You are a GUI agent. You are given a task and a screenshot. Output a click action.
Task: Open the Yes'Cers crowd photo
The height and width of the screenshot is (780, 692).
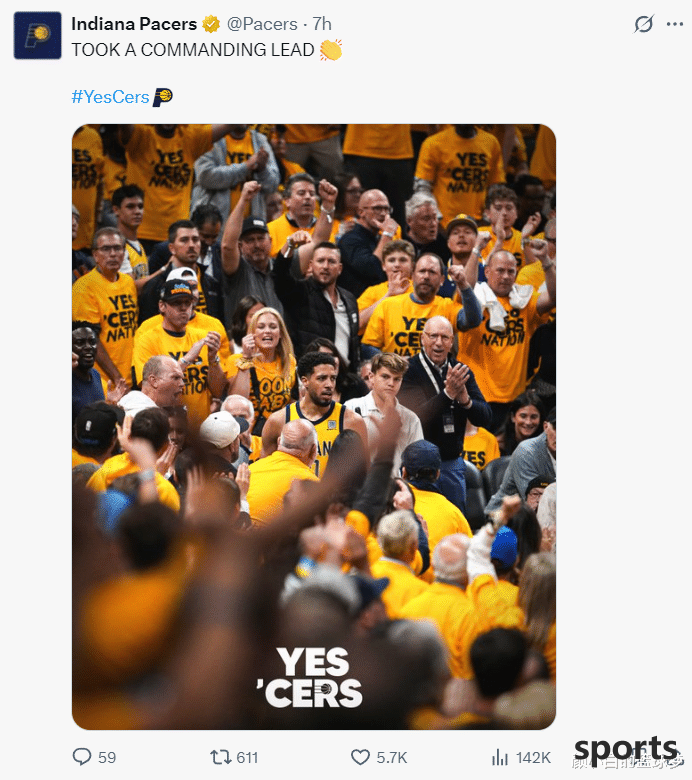314,427
